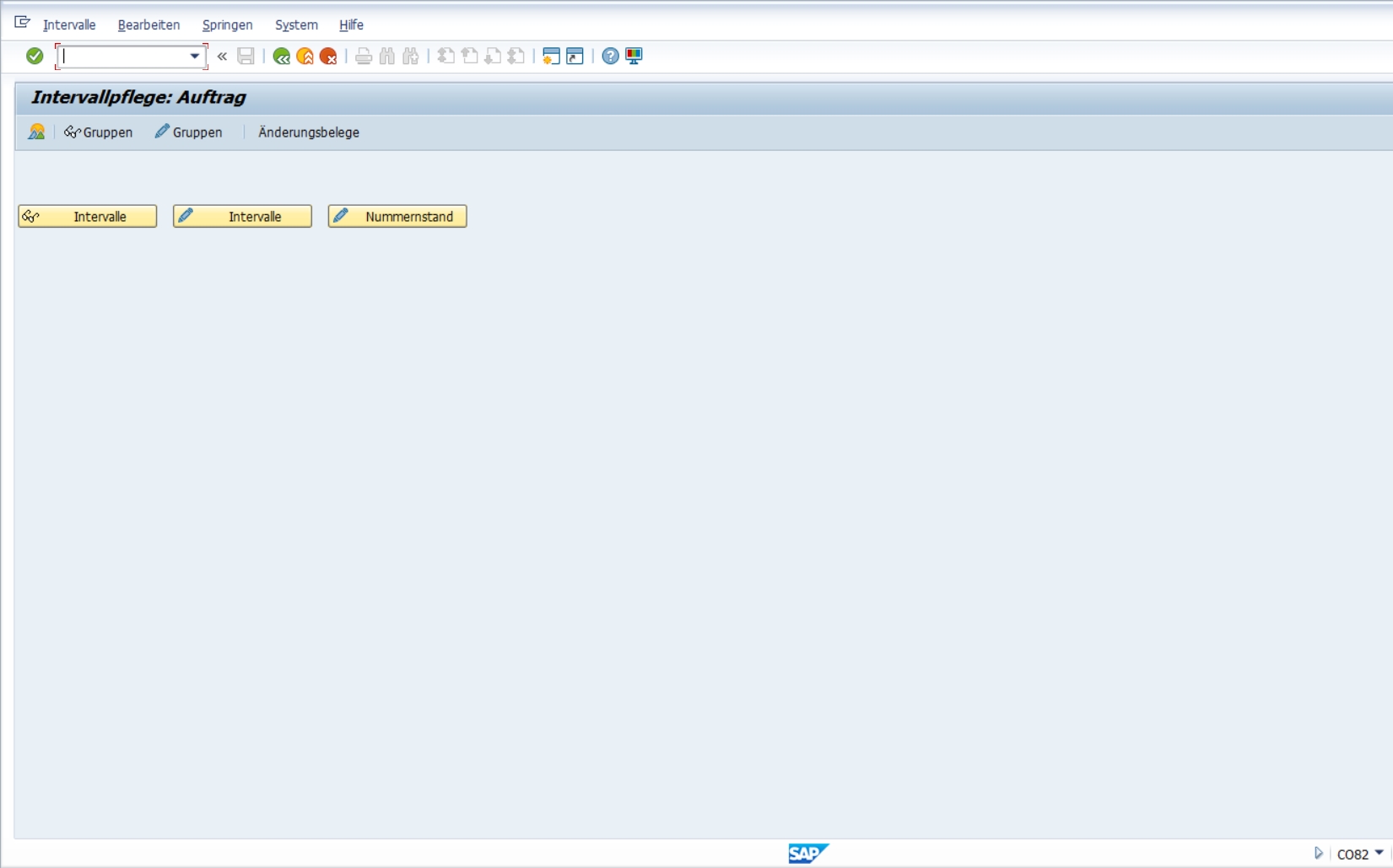Jump to Last Page icon

tap(516, 57)
